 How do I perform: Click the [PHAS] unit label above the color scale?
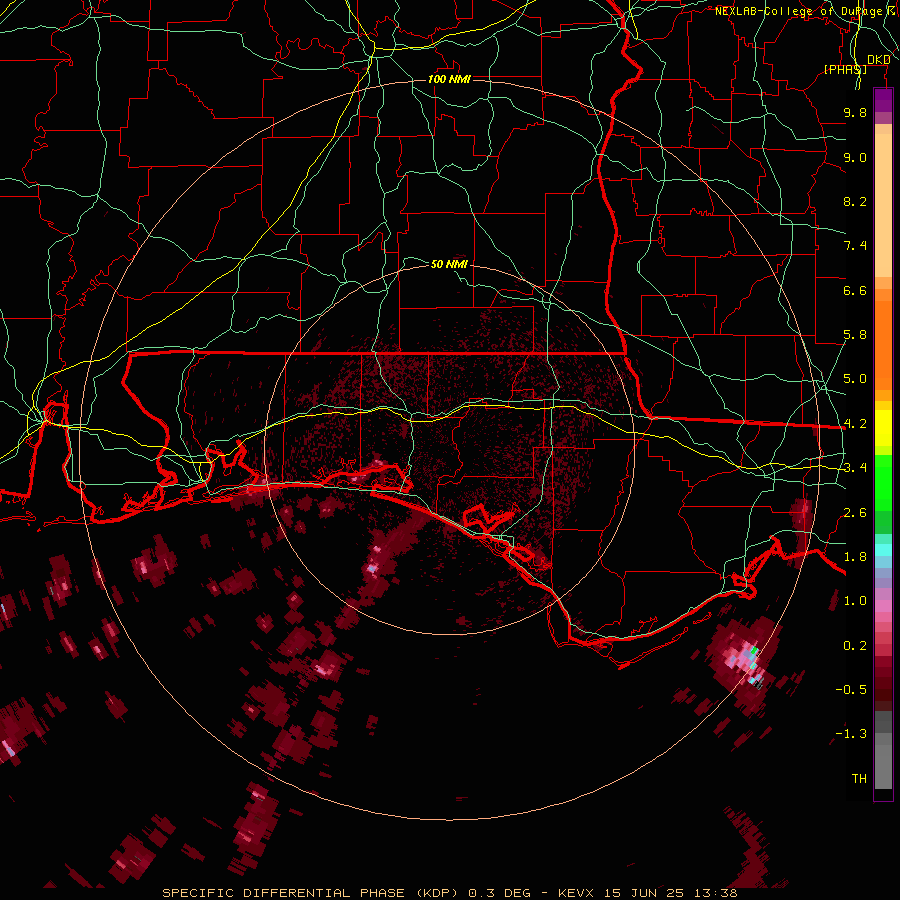coord(845,69)
